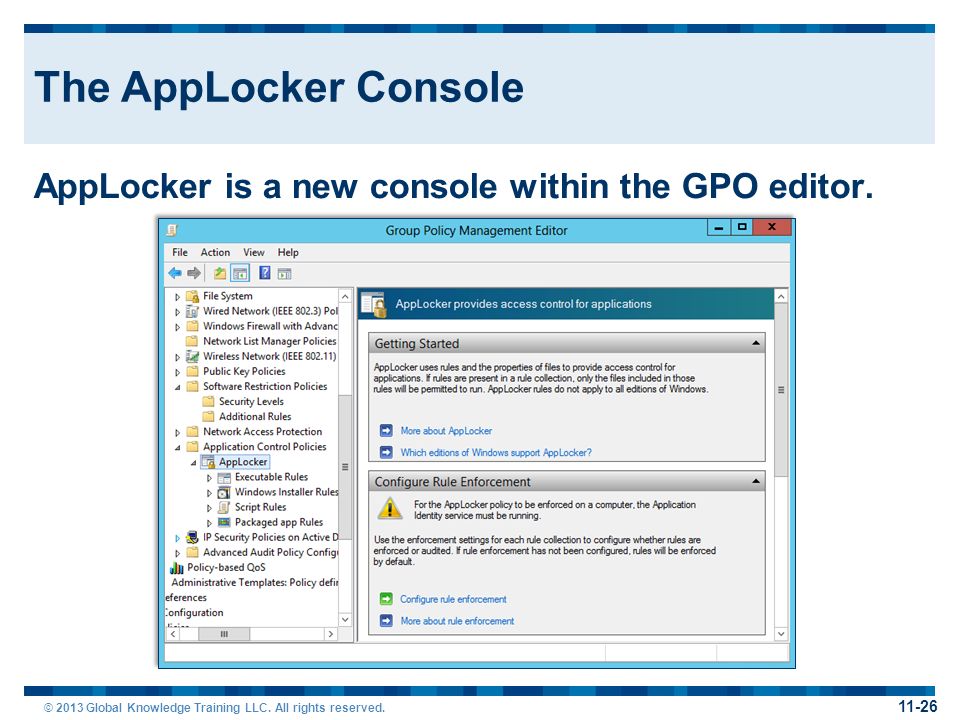
Task: Click the tree pane scroll left arrow
Action: point(173,634)
